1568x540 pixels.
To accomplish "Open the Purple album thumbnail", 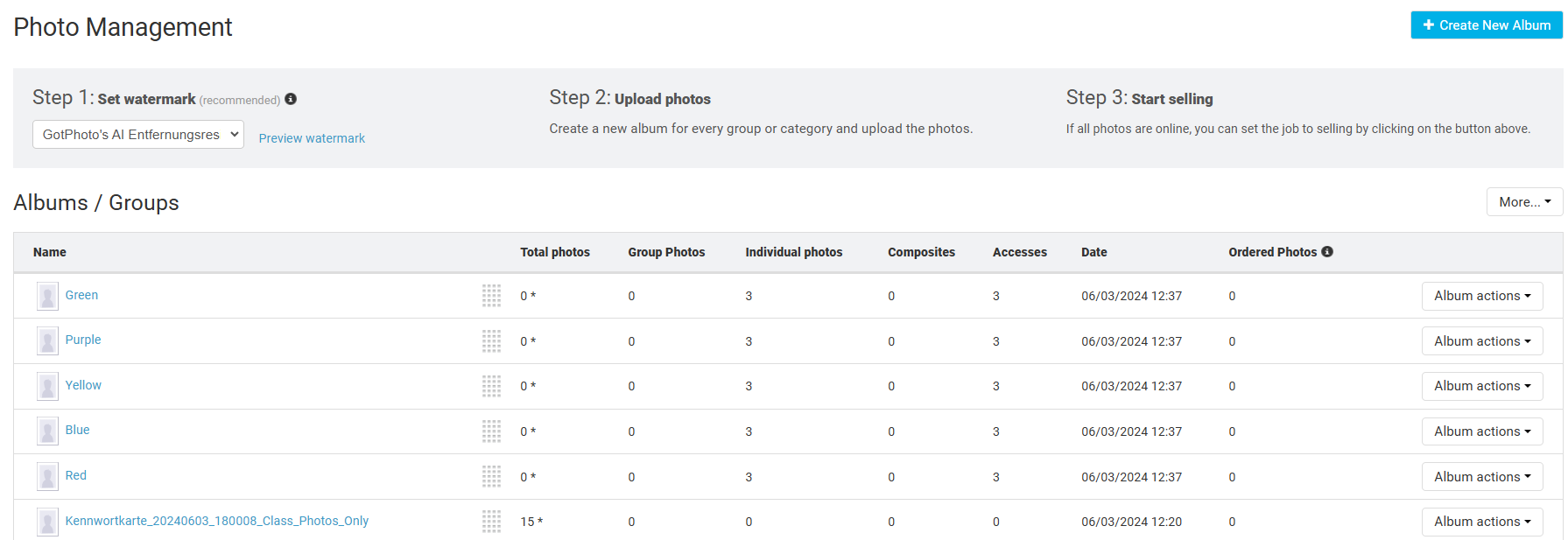I will coord(47,341).
